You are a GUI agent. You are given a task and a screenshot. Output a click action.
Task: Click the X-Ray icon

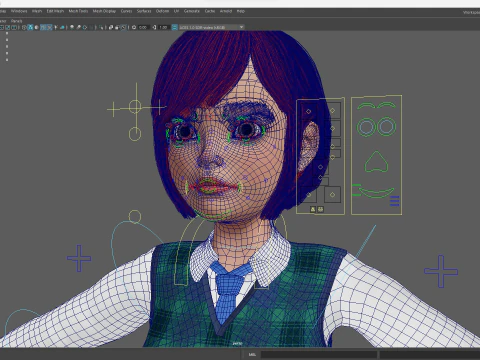tap(110, 27)
